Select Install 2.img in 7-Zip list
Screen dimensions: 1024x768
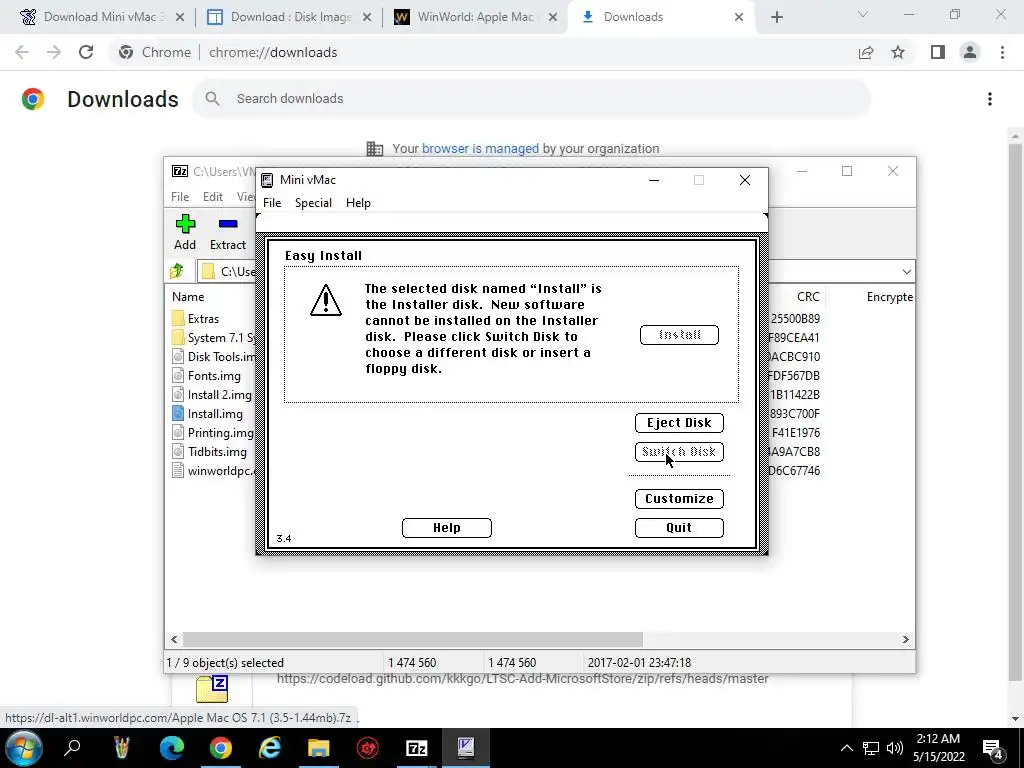pyautogui.click(x=212, y=394)
